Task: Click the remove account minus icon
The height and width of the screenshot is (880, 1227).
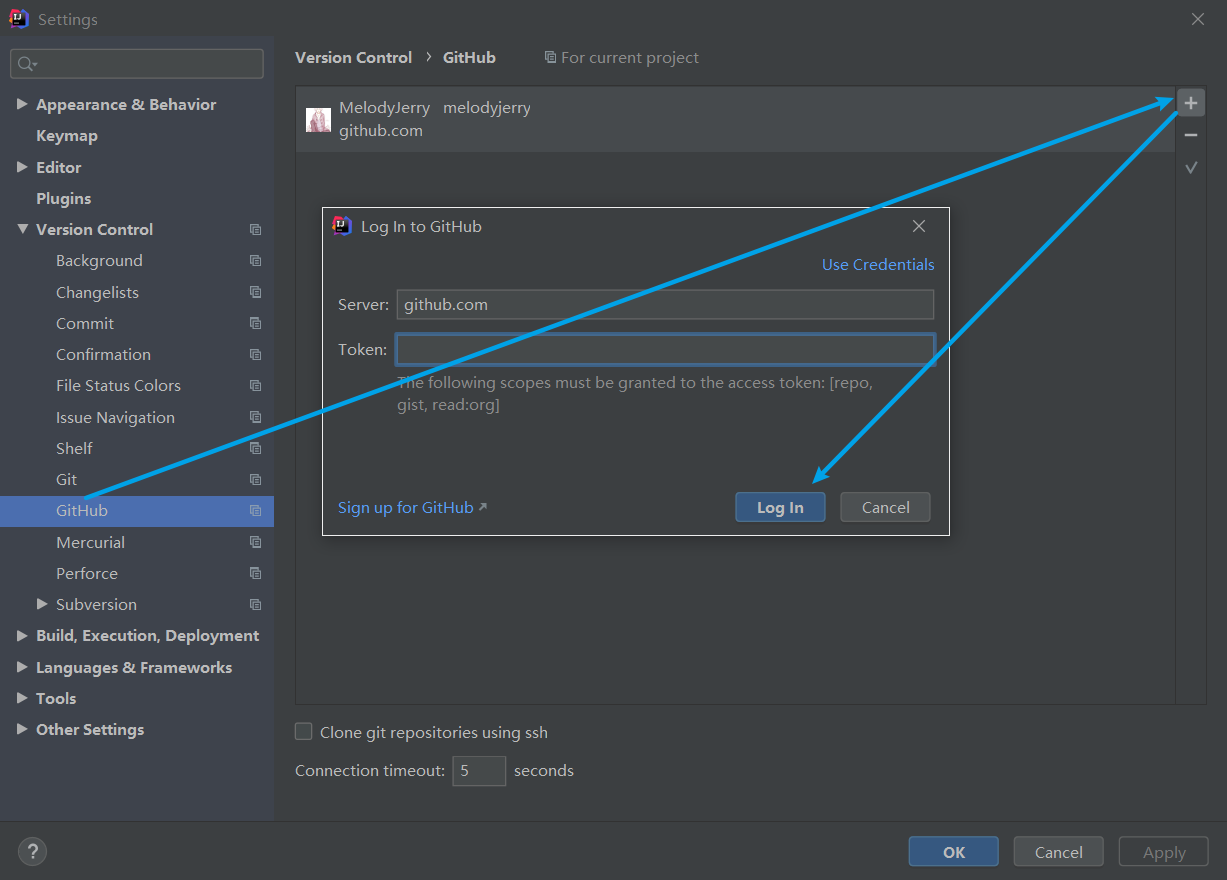Action: pos(1190,135)
